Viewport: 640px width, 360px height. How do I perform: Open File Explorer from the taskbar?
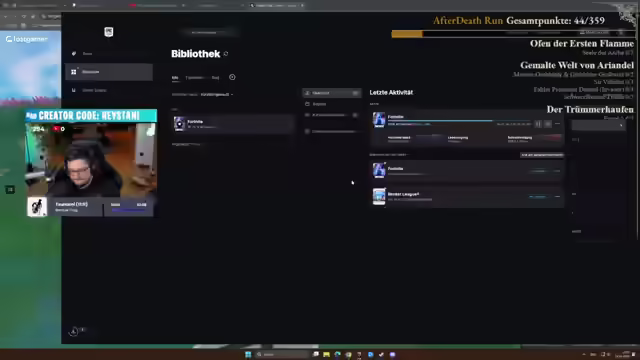tap(327, 354)
